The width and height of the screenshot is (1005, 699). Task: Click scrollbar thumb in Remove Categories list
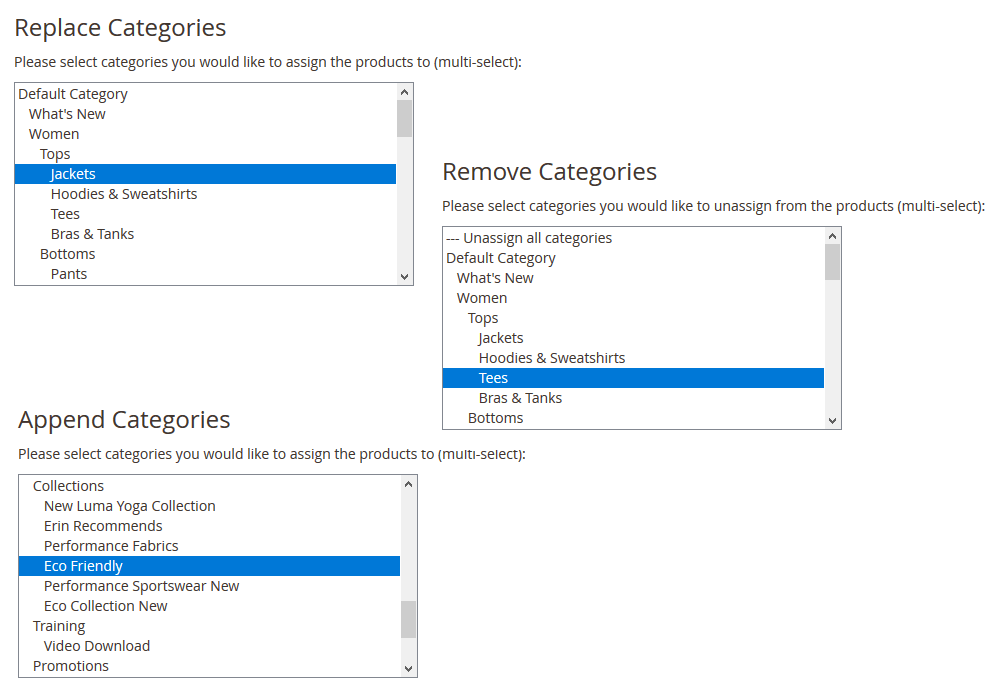tap(832, 263)
